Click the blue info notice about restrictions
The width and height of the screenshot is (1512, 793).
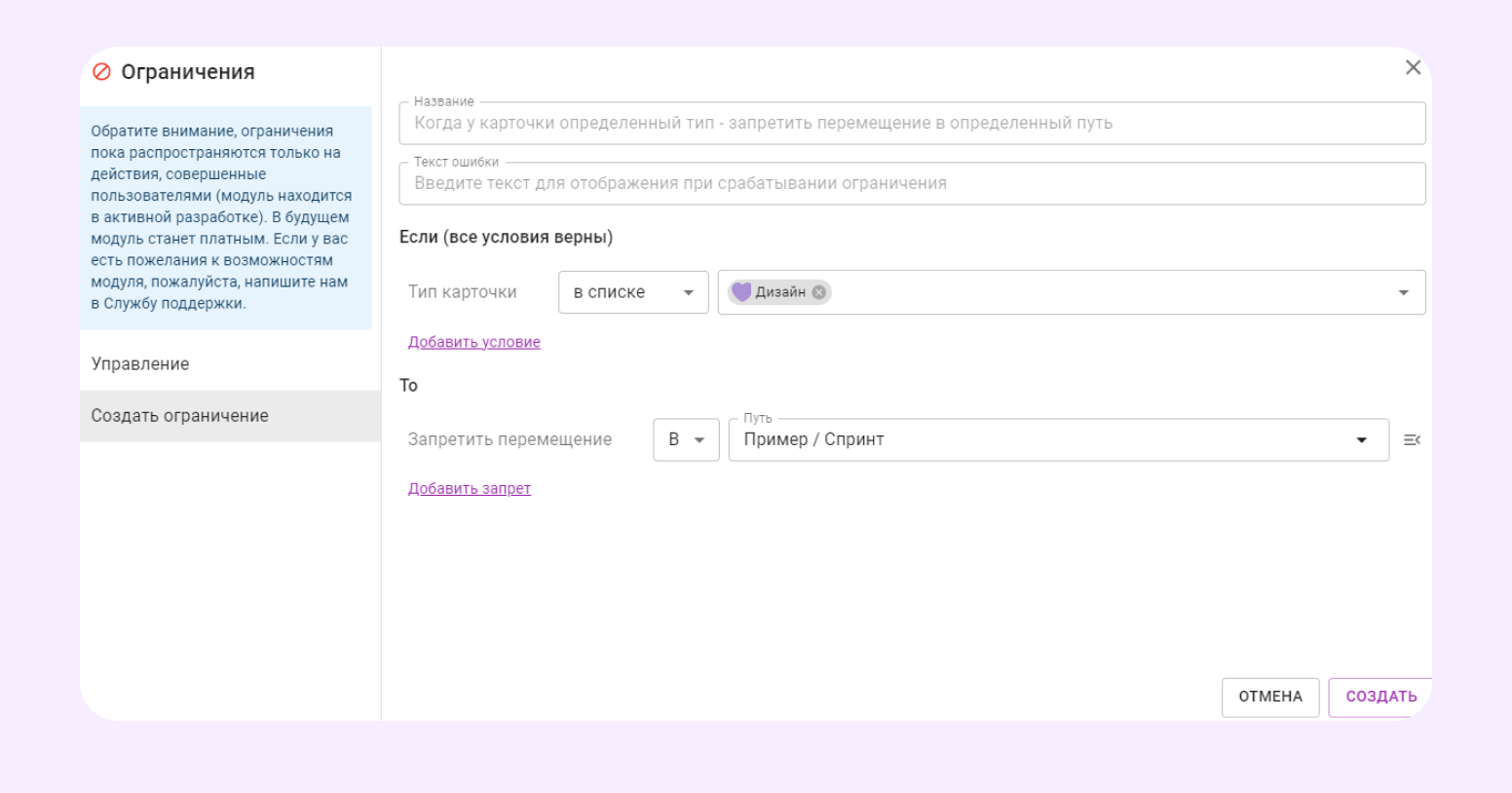226,217
